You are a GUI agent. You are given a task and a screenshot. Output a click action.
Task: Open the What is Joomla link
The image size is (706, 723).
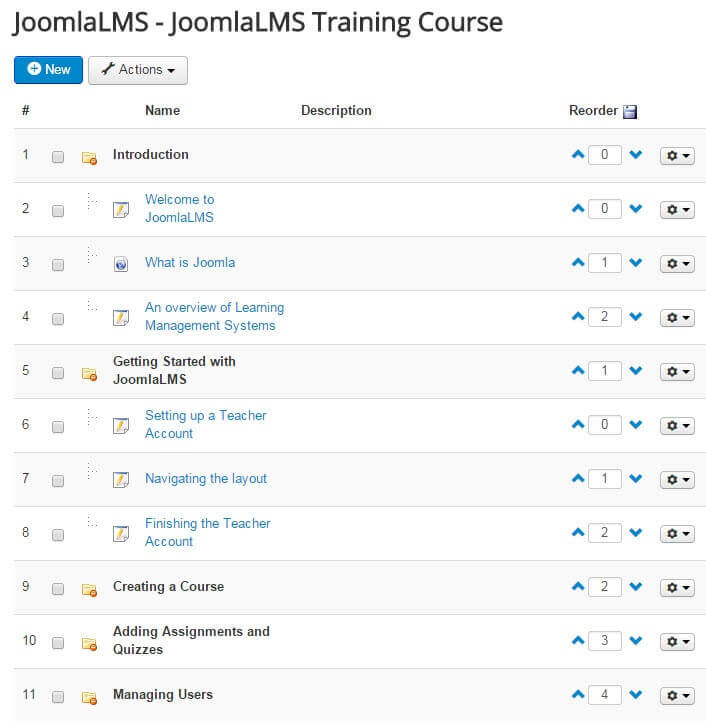click(x=190, y=262)
